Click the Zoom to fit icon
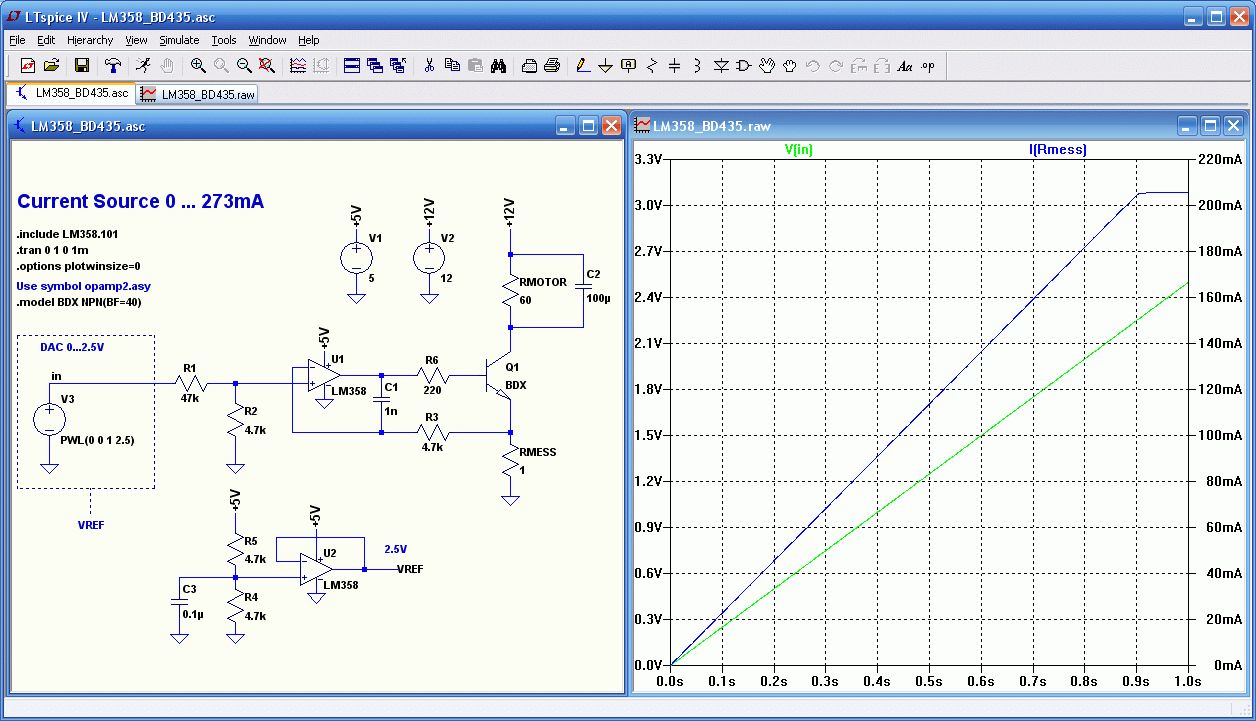Image resolution: width=1256 pixels, height=721 pixels. click(x=266, y=66)
